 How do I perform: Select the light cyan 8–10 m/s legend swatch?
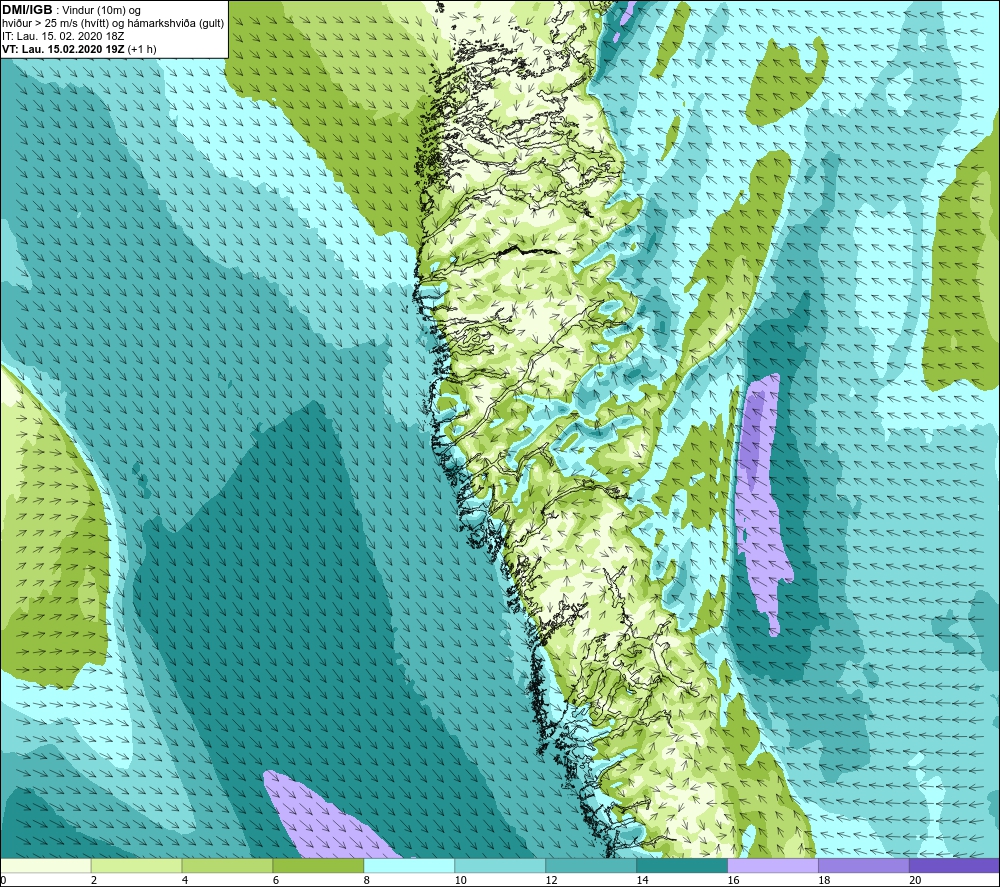(x=409, y=866)
